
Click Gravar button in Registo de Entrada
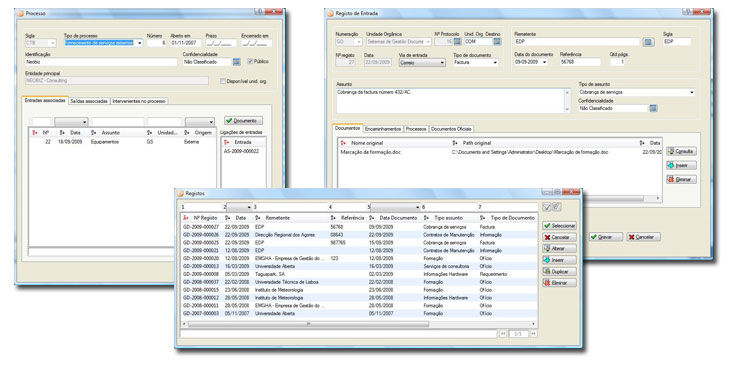click(605, 237)
